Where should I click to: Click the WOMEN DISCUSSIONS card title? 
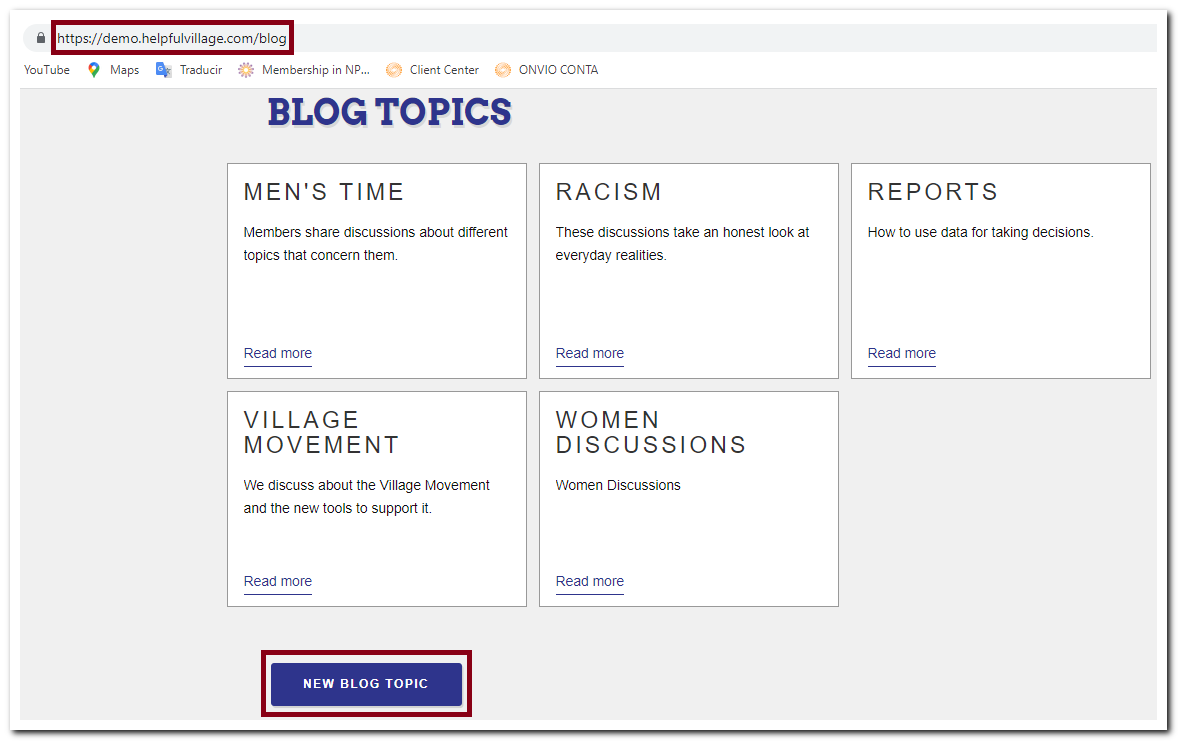(x=651, y=432)
